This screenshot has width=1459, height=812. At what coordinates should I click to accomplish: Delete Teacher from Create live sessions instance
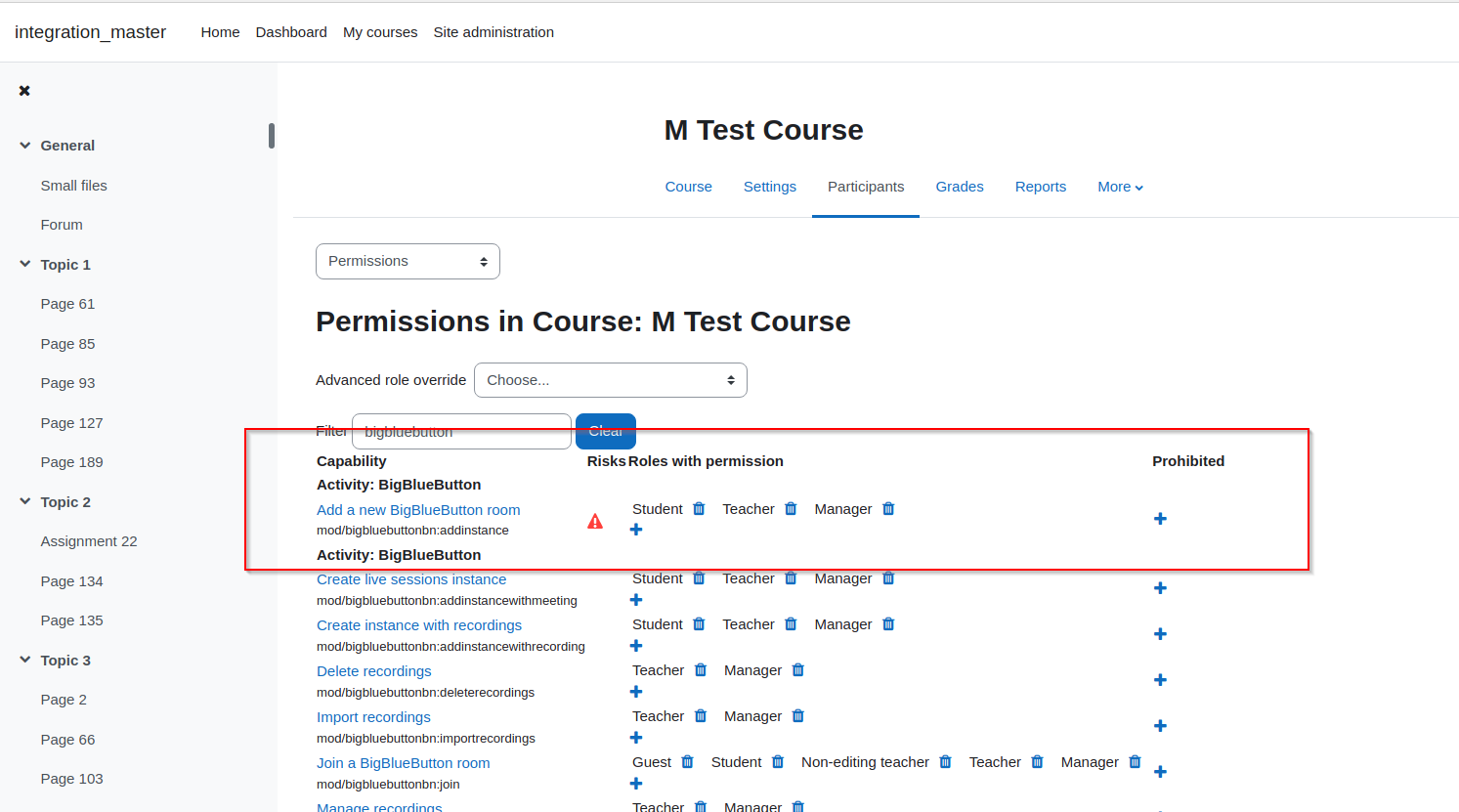791,578
